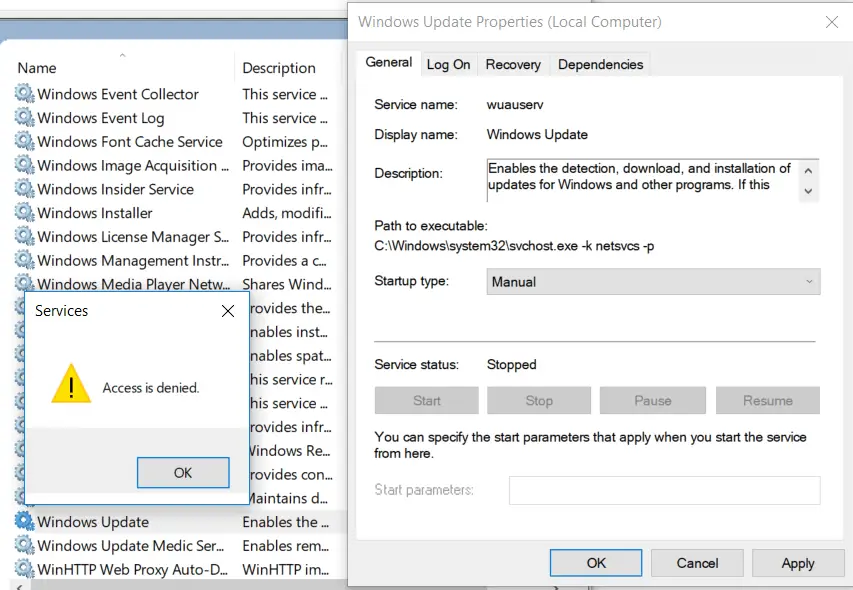Screen dimensions: 853x590
Task: Select the Windows Font Cache Service name
Action: click(x=129, y=141)
